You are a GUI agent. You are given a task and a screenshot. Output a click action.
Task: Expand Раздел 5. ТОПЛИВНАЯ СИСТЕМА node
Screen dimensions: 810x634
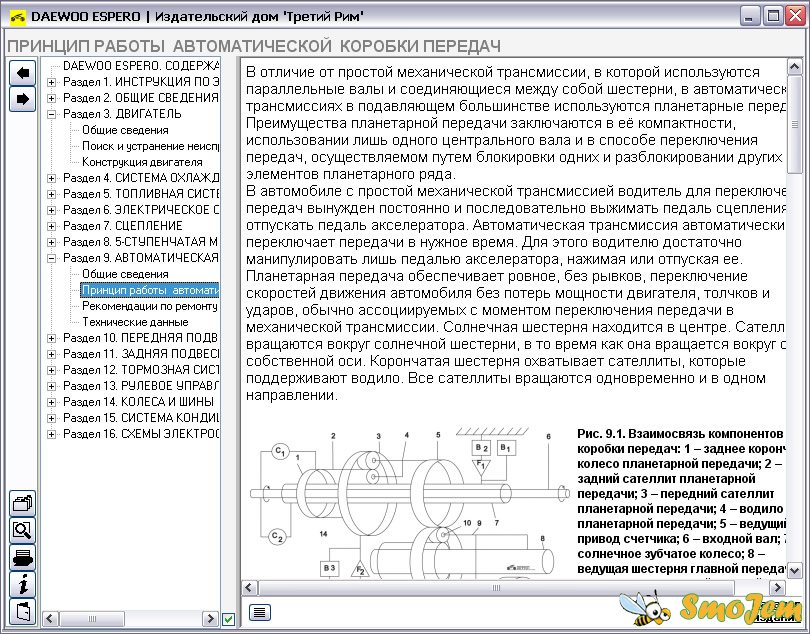click(51, 194)
